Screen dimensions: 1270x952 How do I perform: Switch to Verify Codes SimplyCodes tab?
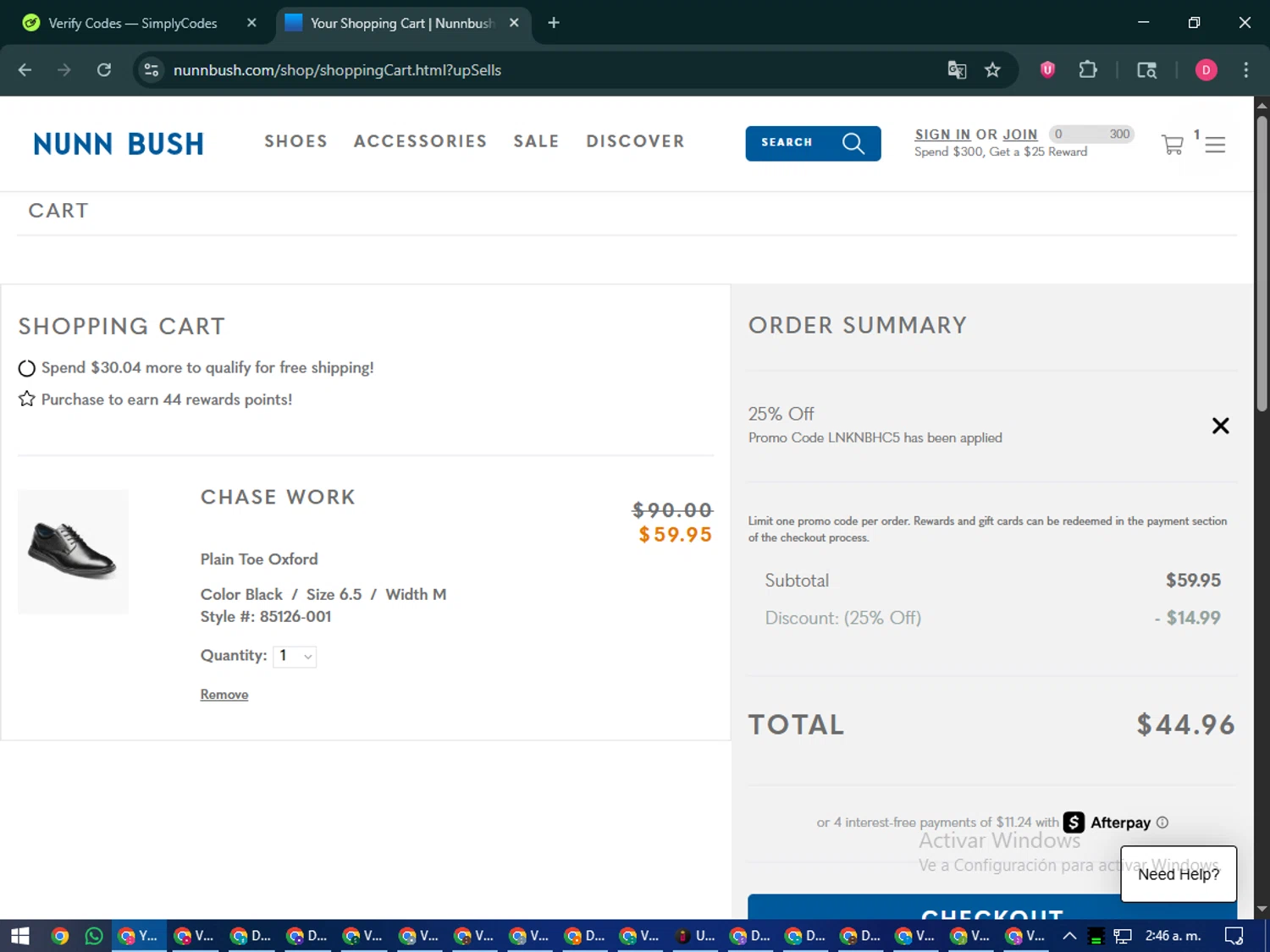point(133,23)
